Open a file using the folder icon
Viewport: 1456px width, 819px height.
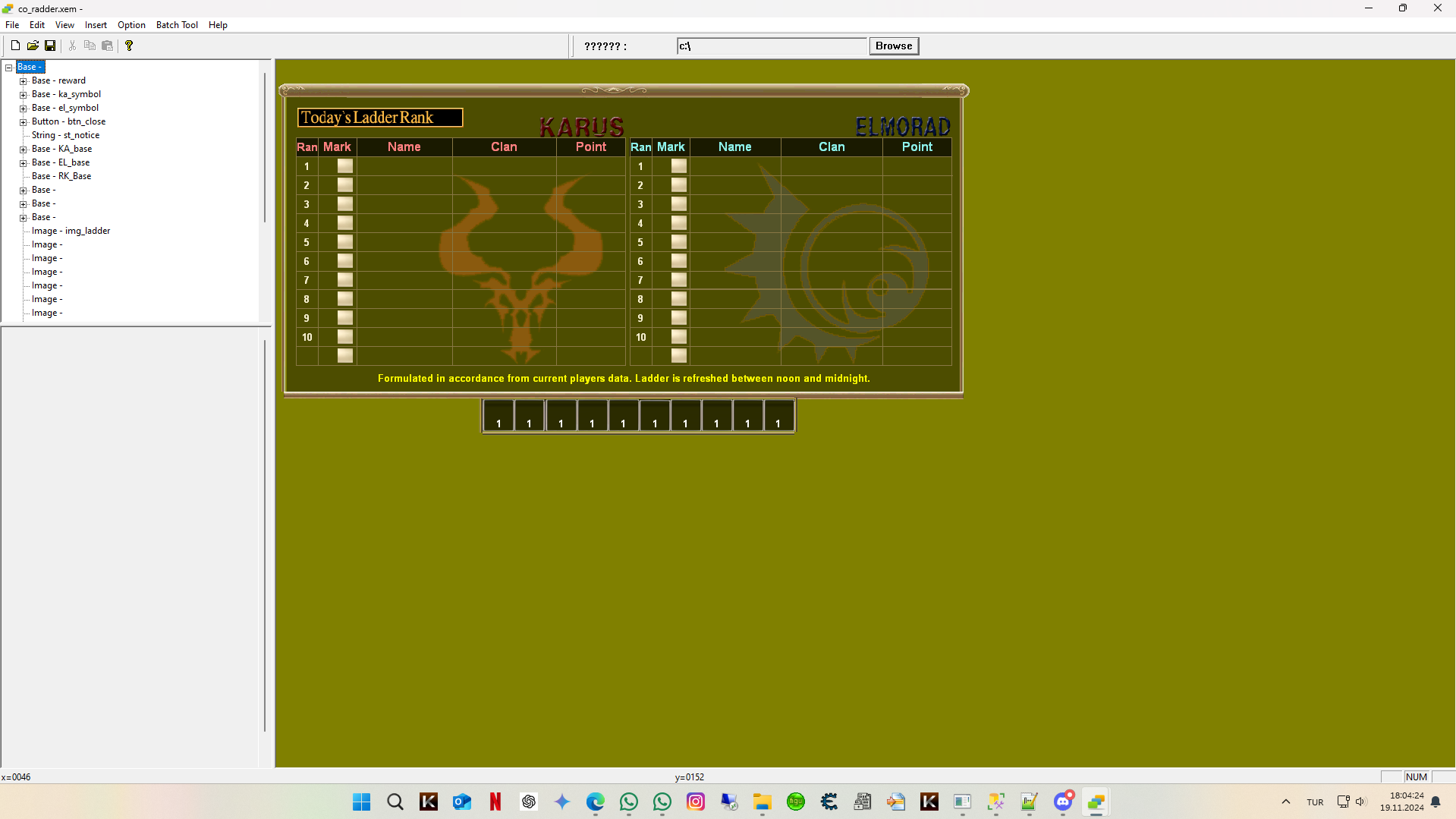pyautogui.click(x=33, y=46)
